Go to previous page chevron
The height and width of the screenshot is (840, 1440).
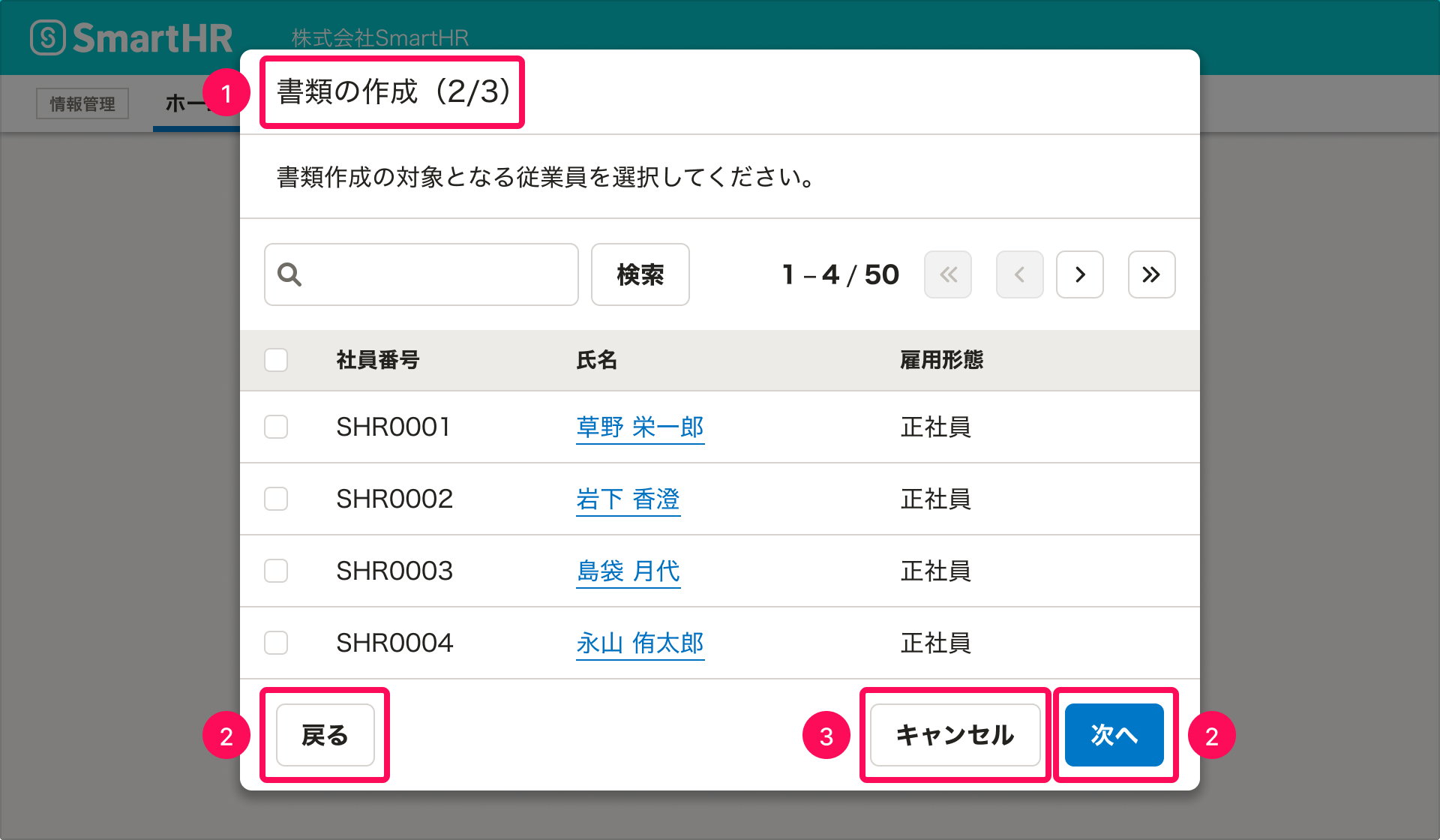tap(1019, 274)
